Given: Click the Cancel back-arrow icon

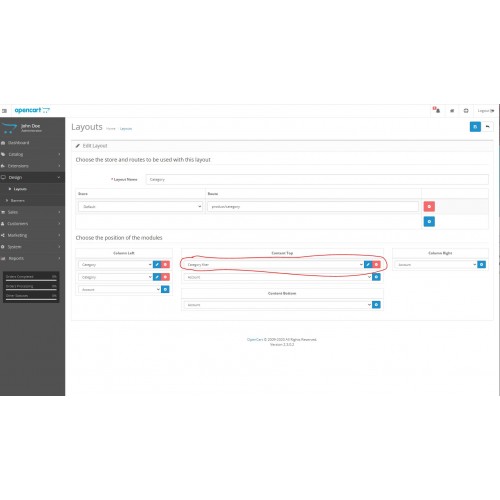Looking at the screenshot, I should coord(488,127).
